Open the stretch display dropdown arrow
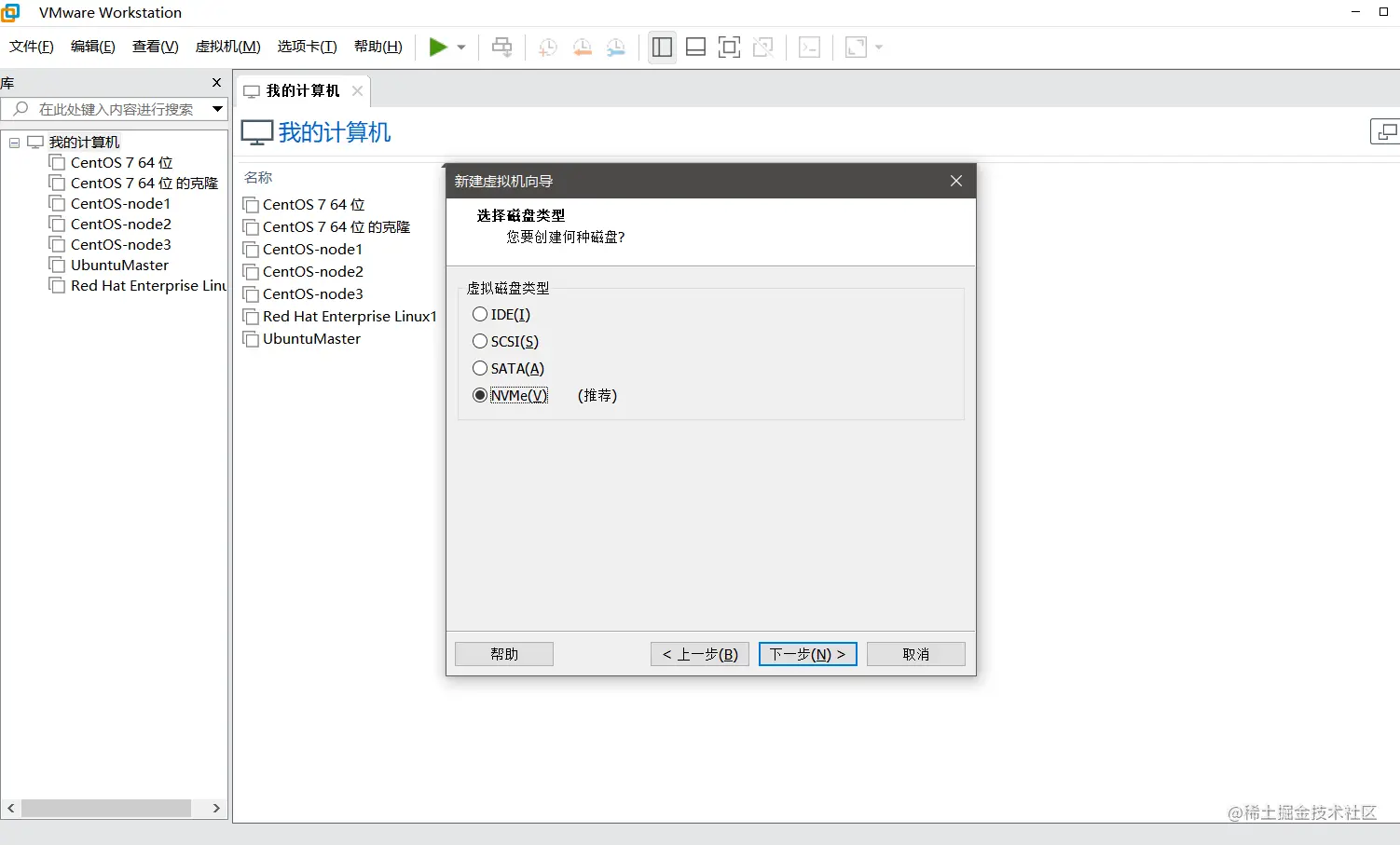This screenshot has height=845, width=1400. (x=879, y=48)
